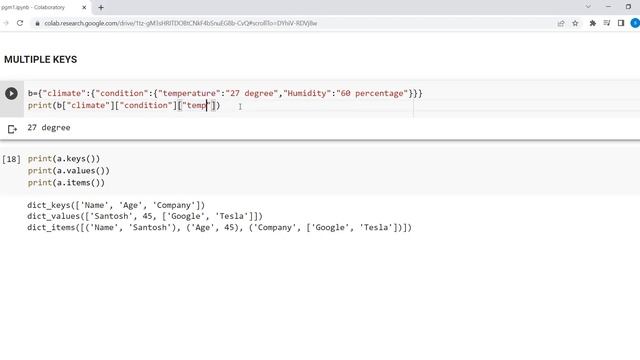
Task: Run the multiple keys code cell
Action: click(x=11, y=93)
